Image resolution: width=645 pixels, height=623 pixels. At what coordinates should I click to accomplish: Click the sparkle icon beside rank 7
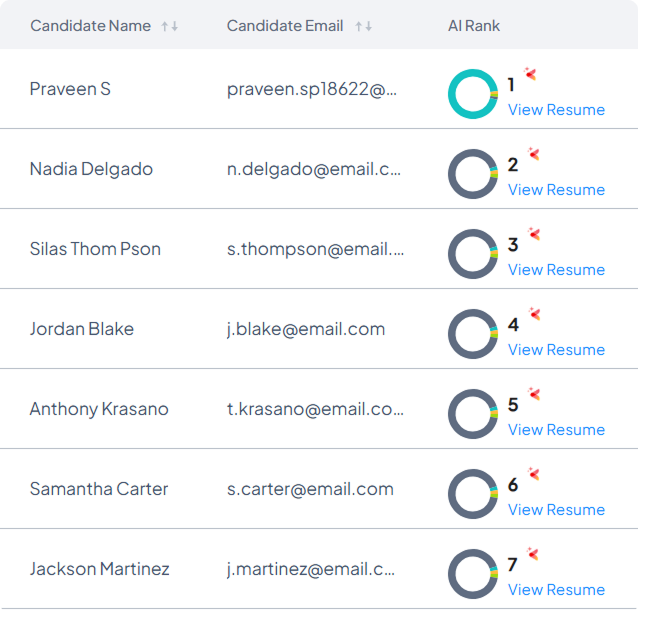[x=533, y=554]
